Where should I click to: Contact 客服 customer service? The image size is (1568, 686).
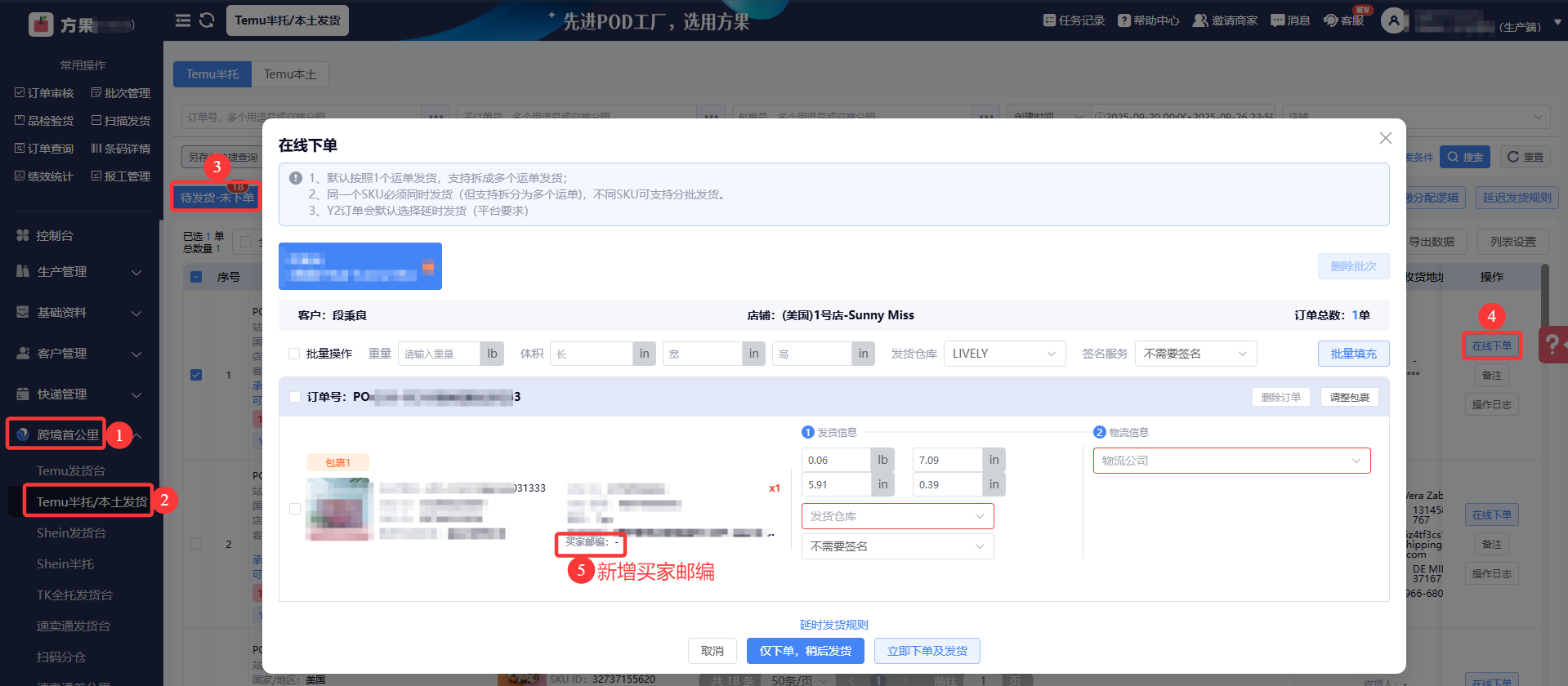tap(1343, 20)
